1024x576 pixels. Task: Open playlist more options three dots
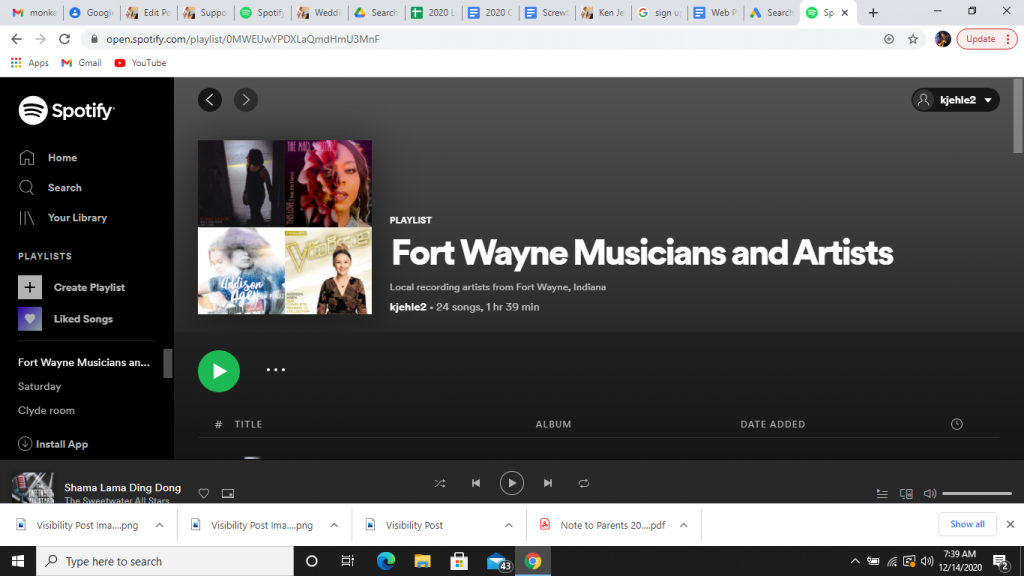(x=276, y=370)
